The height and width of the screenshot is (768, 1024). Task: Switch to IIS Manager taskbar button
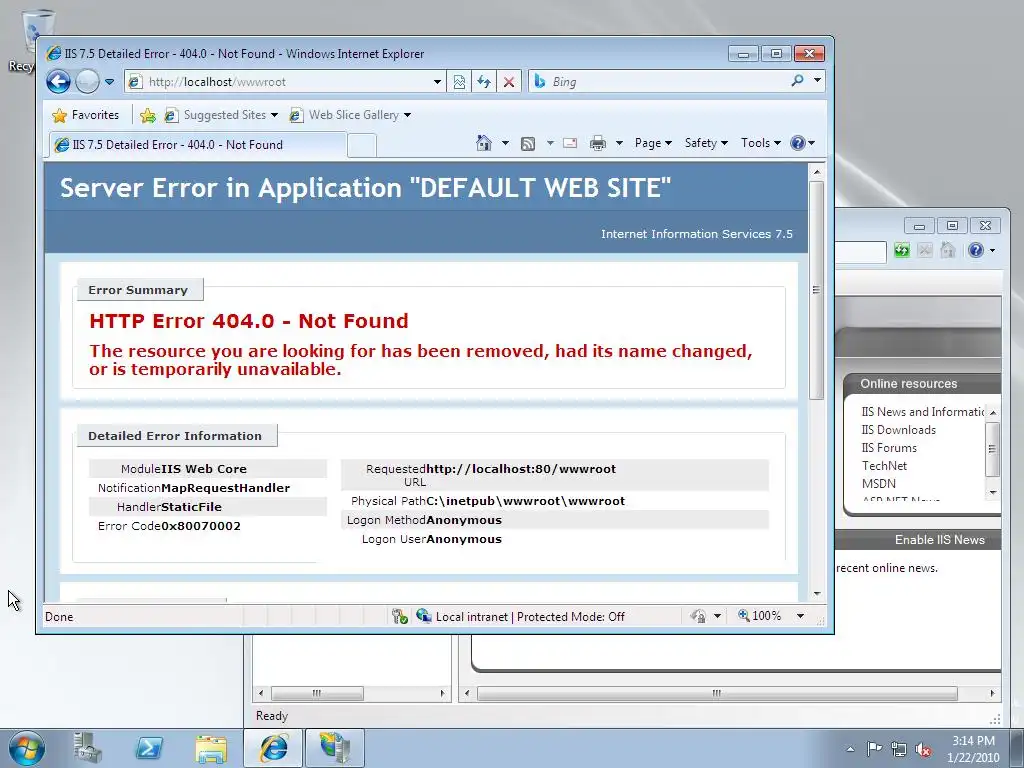click(x=334, y=748)
